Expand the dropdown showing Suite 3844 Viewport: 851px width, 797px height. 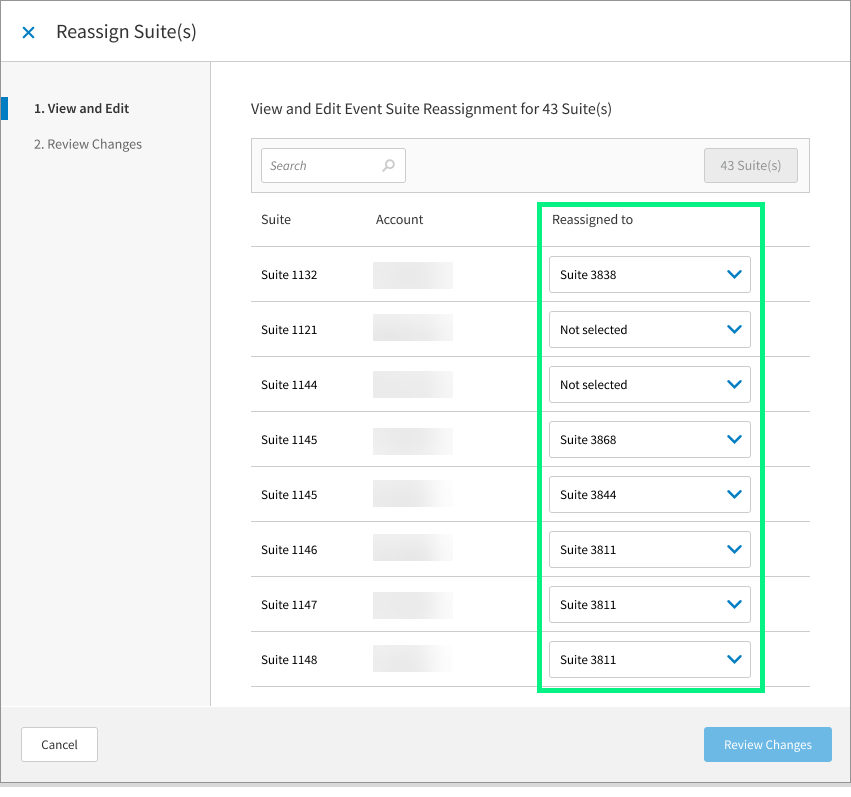[x=649, y=494]
